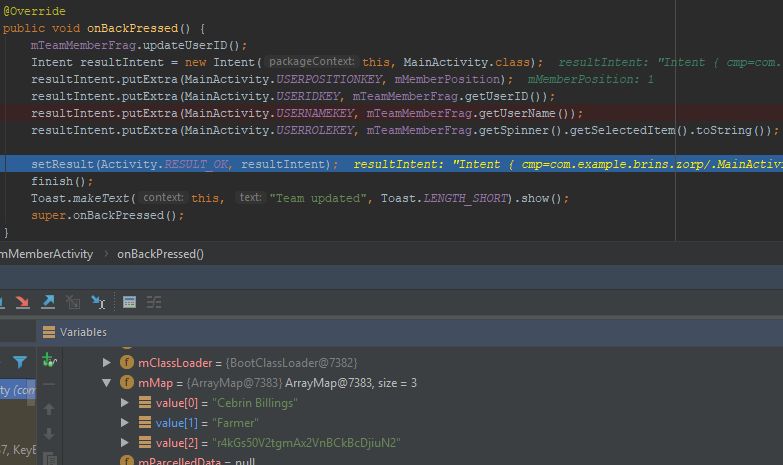
Task: Click USERROLEKEY in the putExtra call
Action: pyautogui.click(x=315, y=130)
